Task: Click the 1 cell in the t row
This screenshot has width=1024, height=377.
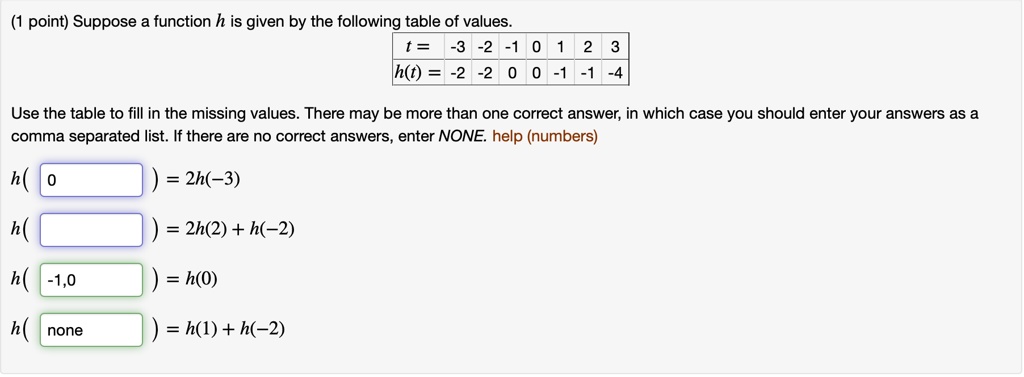Action: pos(561,47)
